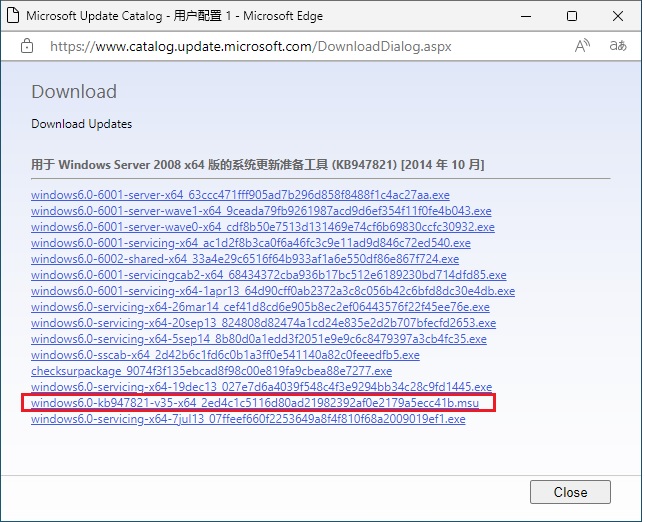Download windows6.0-6001-server-x64 63ccc471 exe link
Screen dimensions: 645x522
coord(240,195)
